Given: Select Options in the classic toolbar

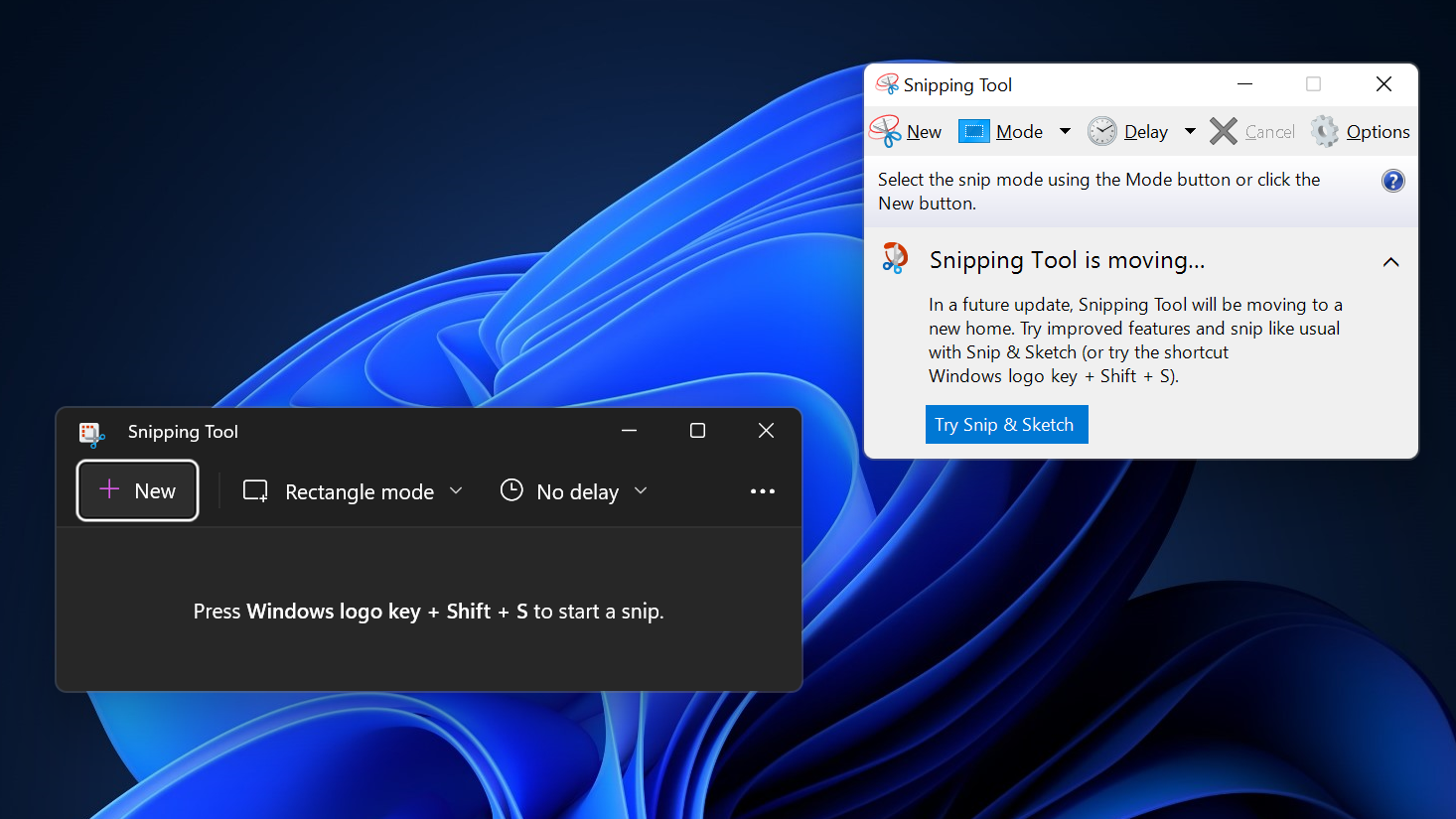Looking at the screenshot, I should [1377, 130].
